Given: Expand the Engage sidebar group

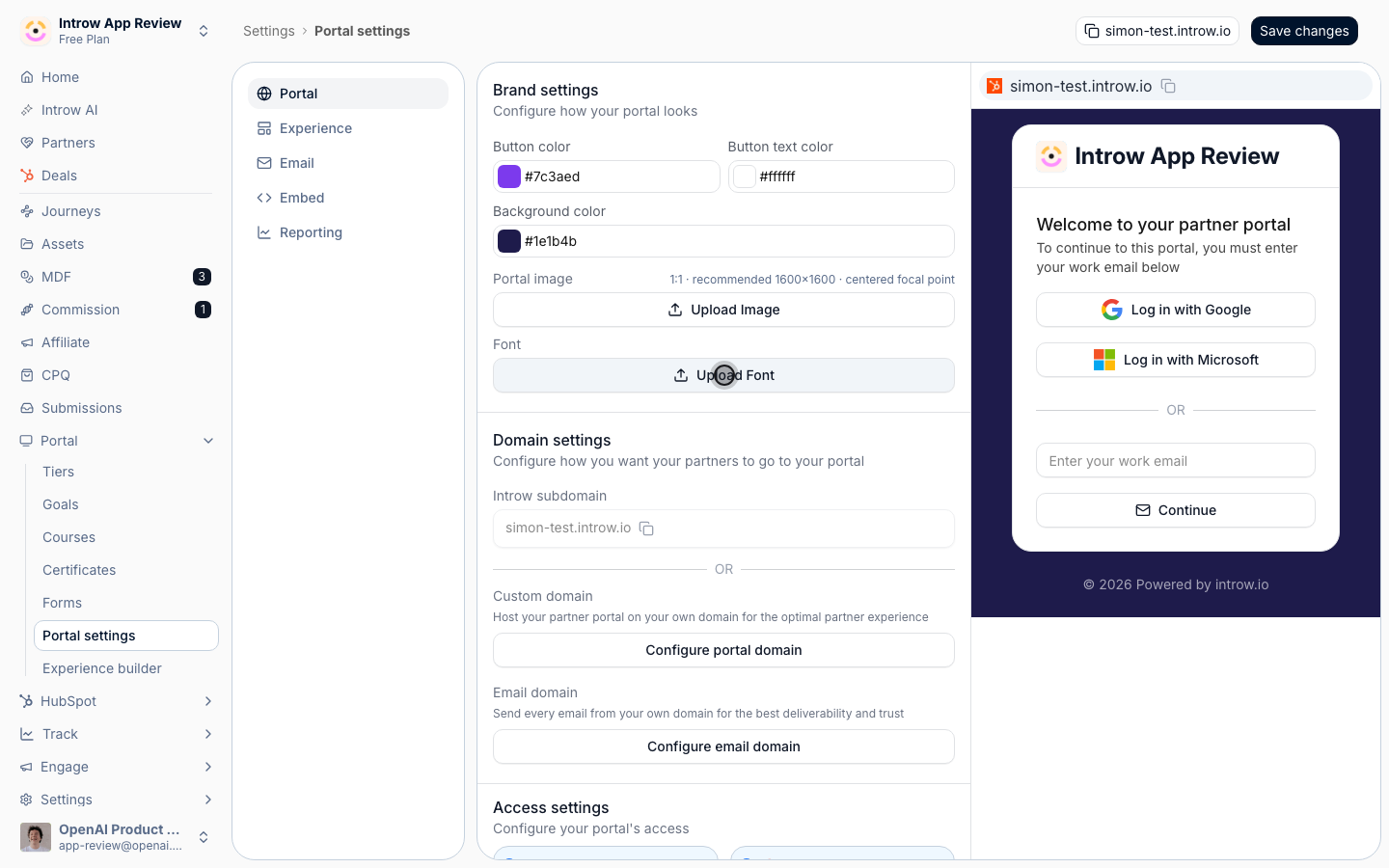Looking at the screenshot, I should tap(208, 767).
